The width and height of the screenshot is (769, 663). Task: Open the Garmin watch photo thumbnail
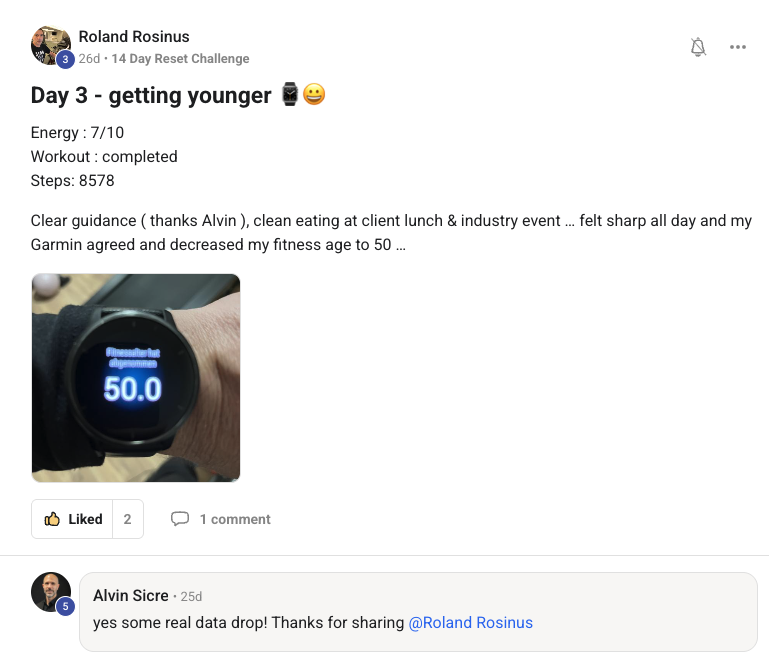pyautogui.click(x=136, y=378)
